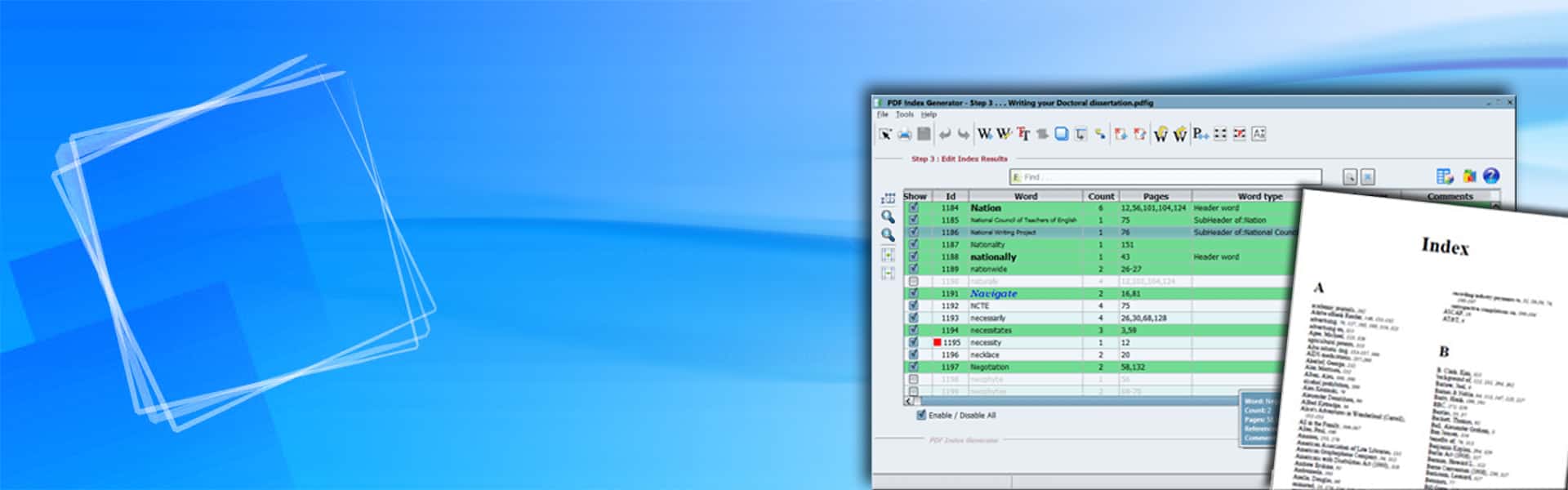Viewport: 1568px width, 490px height.
Task: Redo the edit with the toolbar arrow
Action: (964, 134)
